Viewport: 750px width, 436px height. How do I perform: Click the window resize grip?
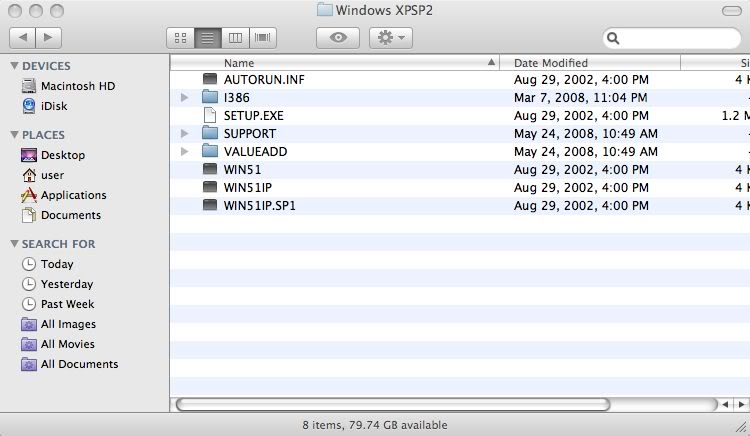pos(742,426)
